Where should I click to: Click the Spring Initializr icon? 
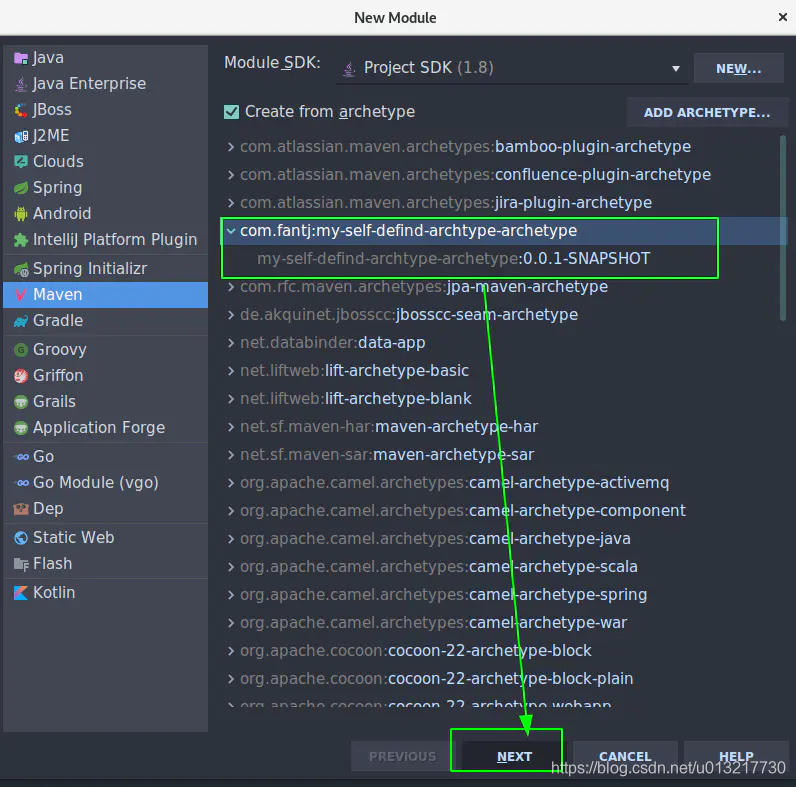(x=21, y=269)
